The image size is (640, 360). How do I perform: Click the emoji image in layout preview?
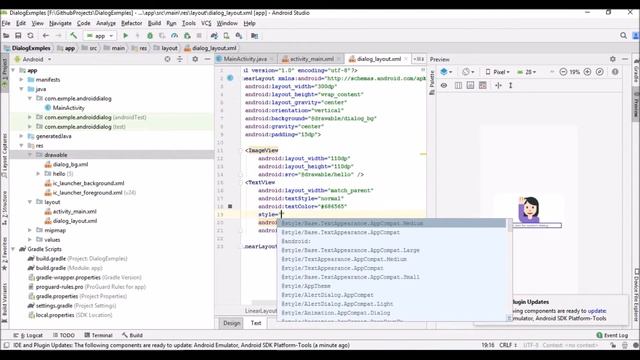coord(529,209)
